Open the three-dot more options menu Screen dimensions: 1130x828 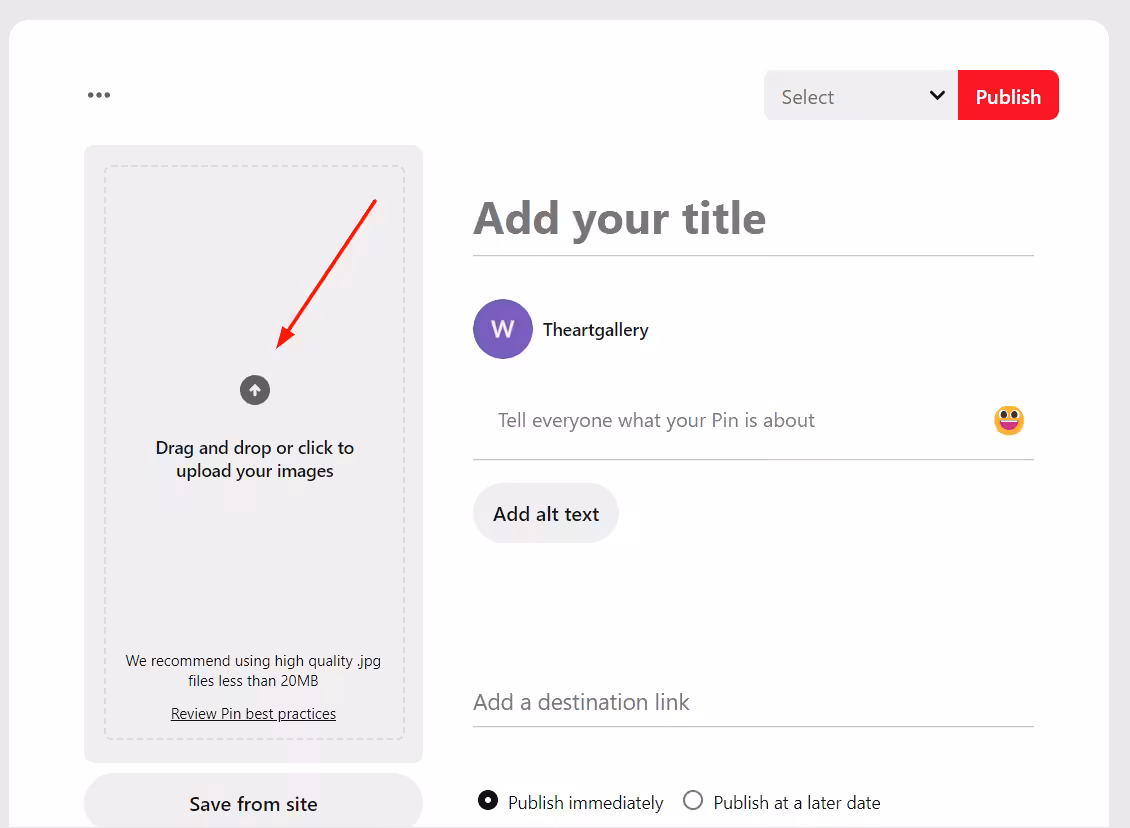99,95
